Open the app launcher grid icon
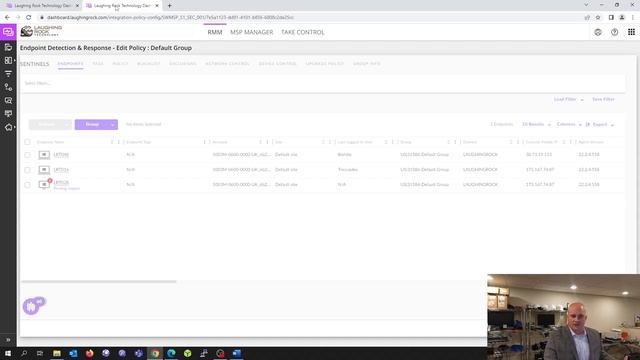This screenshot has height=360, width=640. 631,32
